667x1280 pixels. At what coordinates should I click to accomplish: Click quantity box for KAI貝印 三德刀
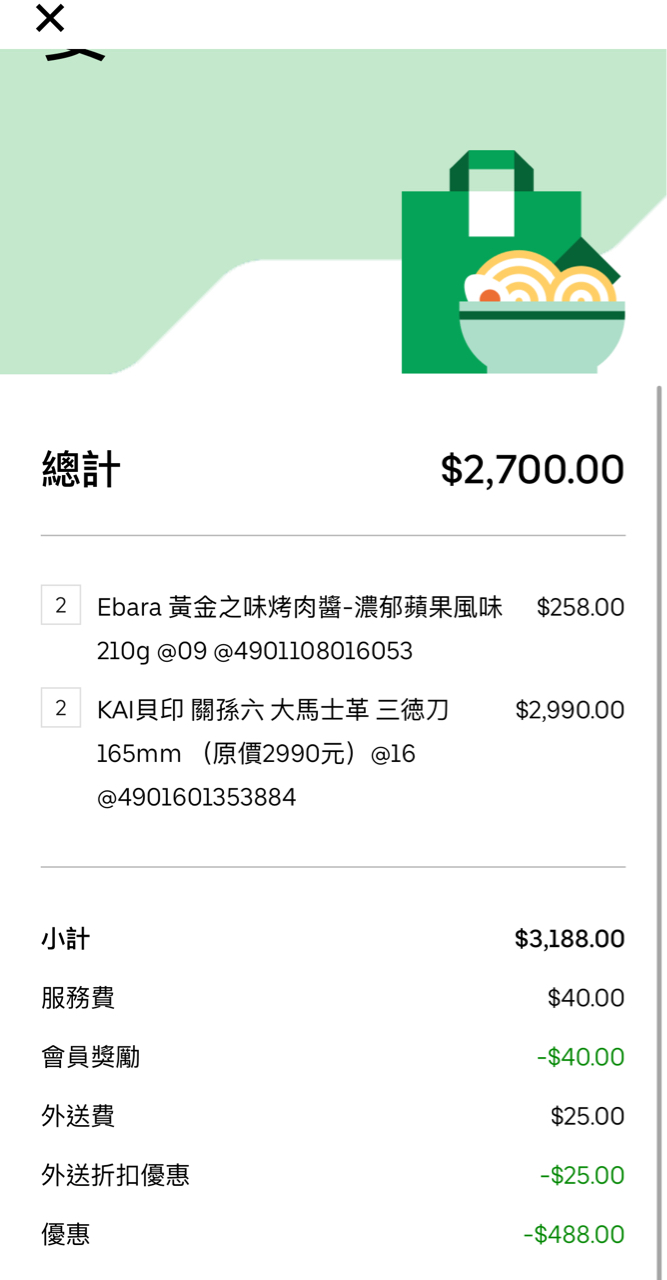pos(61,709)
